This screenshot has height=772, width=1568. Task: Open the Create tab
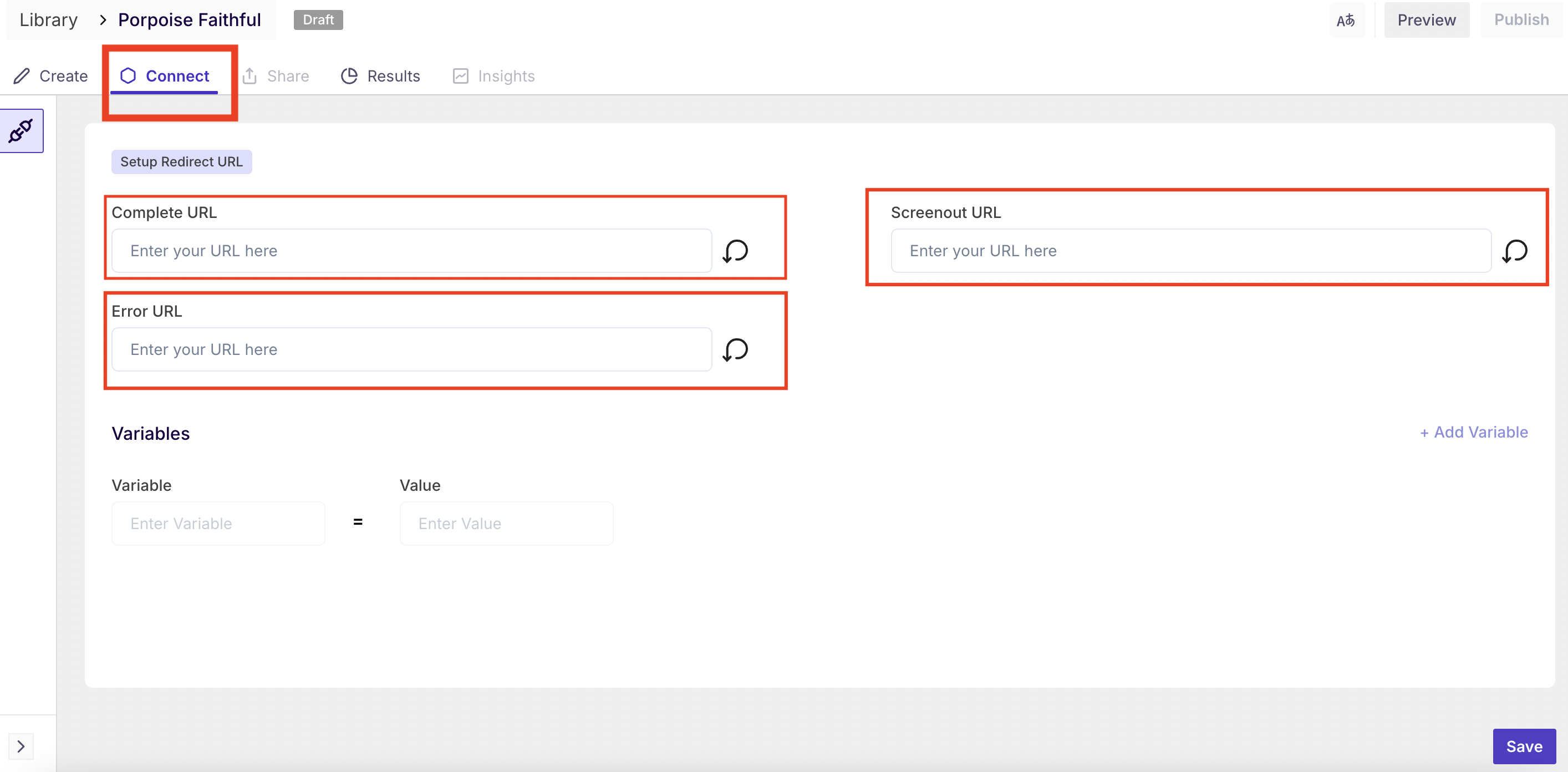[51, 76]
